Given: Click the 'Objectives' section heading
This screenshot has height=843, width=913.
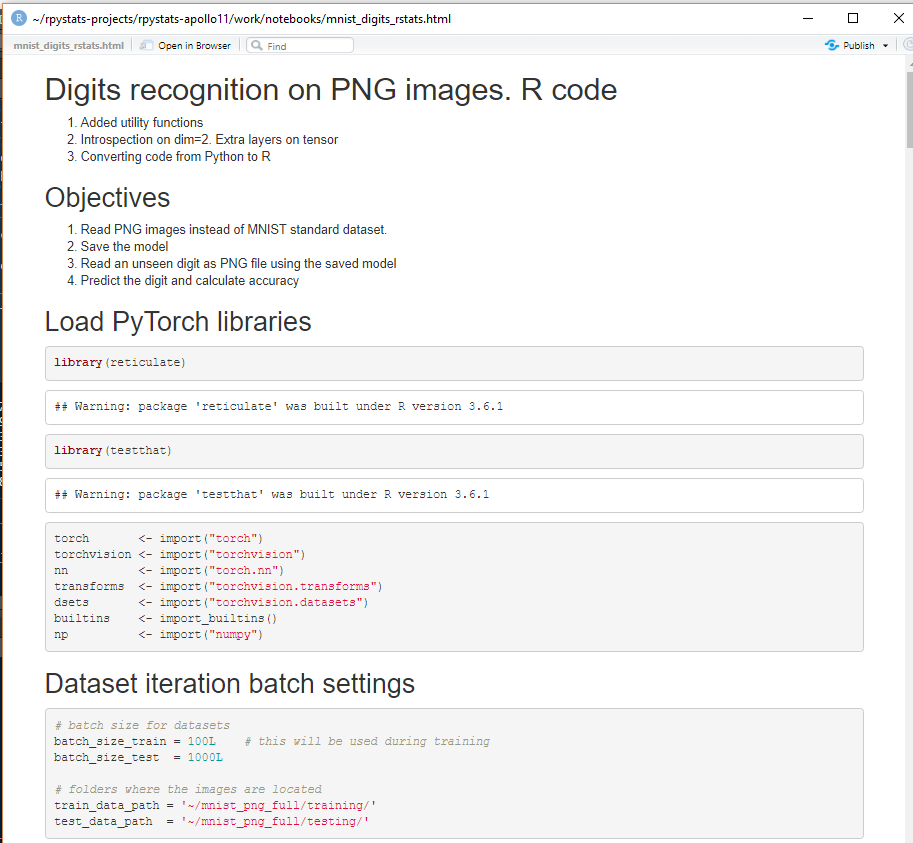Looking at the screenshot, I should (x=107, y=198).
